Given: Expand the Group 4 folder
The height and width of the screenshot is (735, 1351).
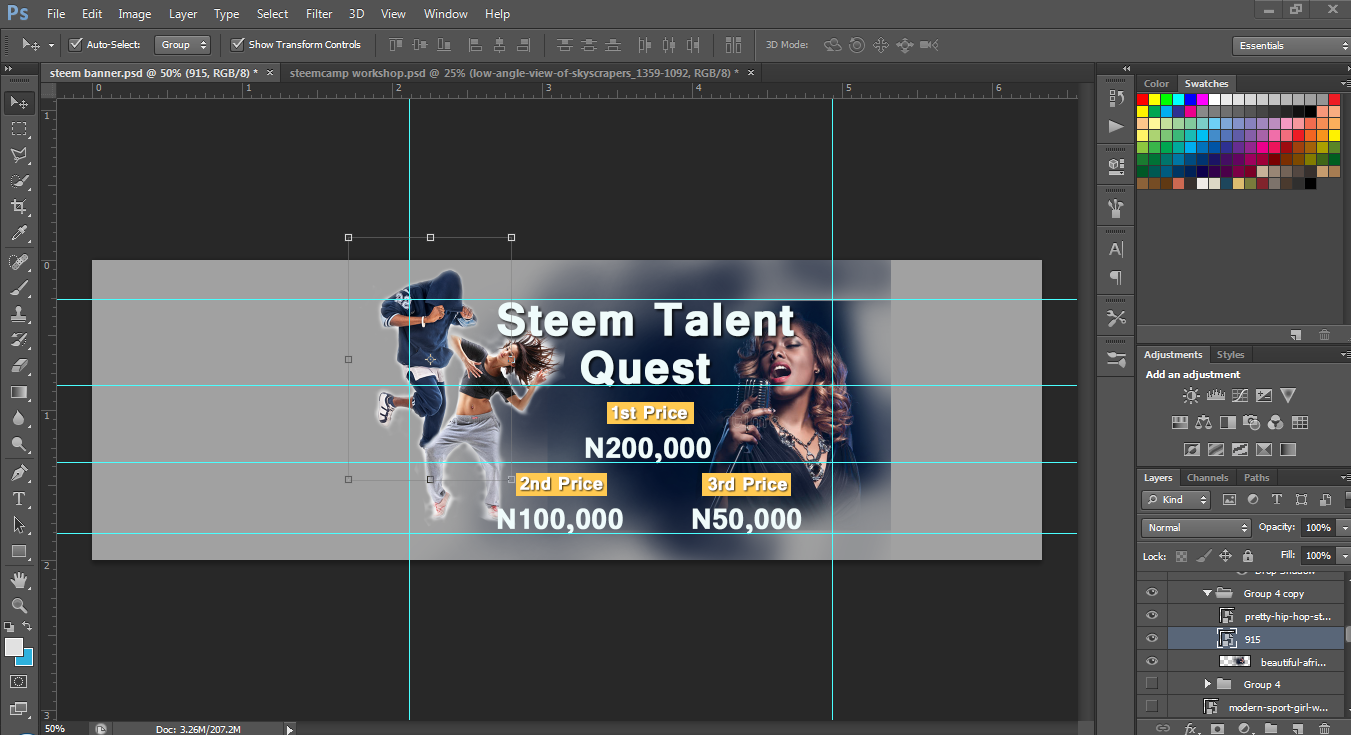Looking at the screenshot, I should click(1207, 684).
